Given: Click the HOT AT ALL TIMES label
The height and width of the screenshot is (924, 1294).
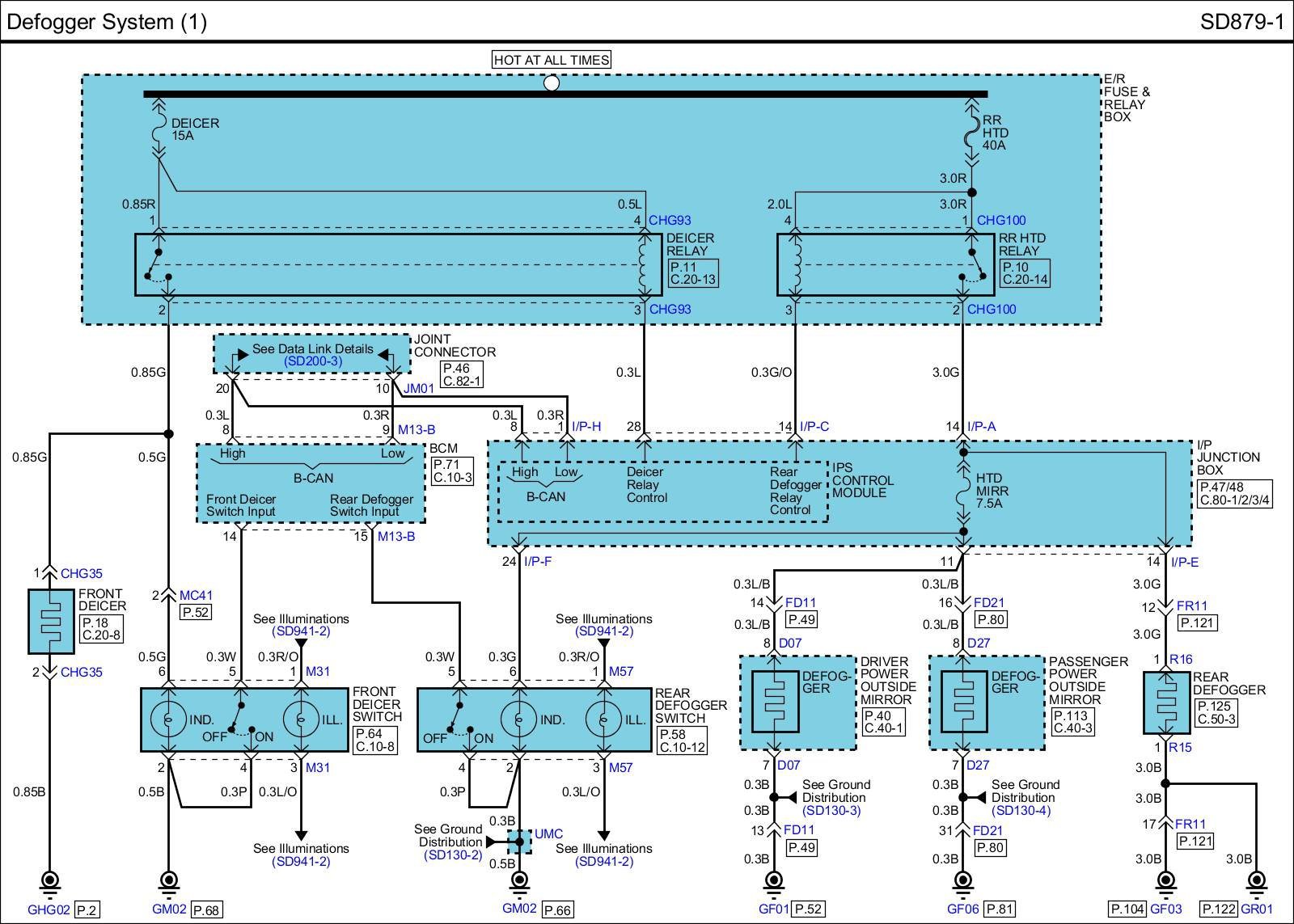Looking at the screenshot, I should coord(552,60).
